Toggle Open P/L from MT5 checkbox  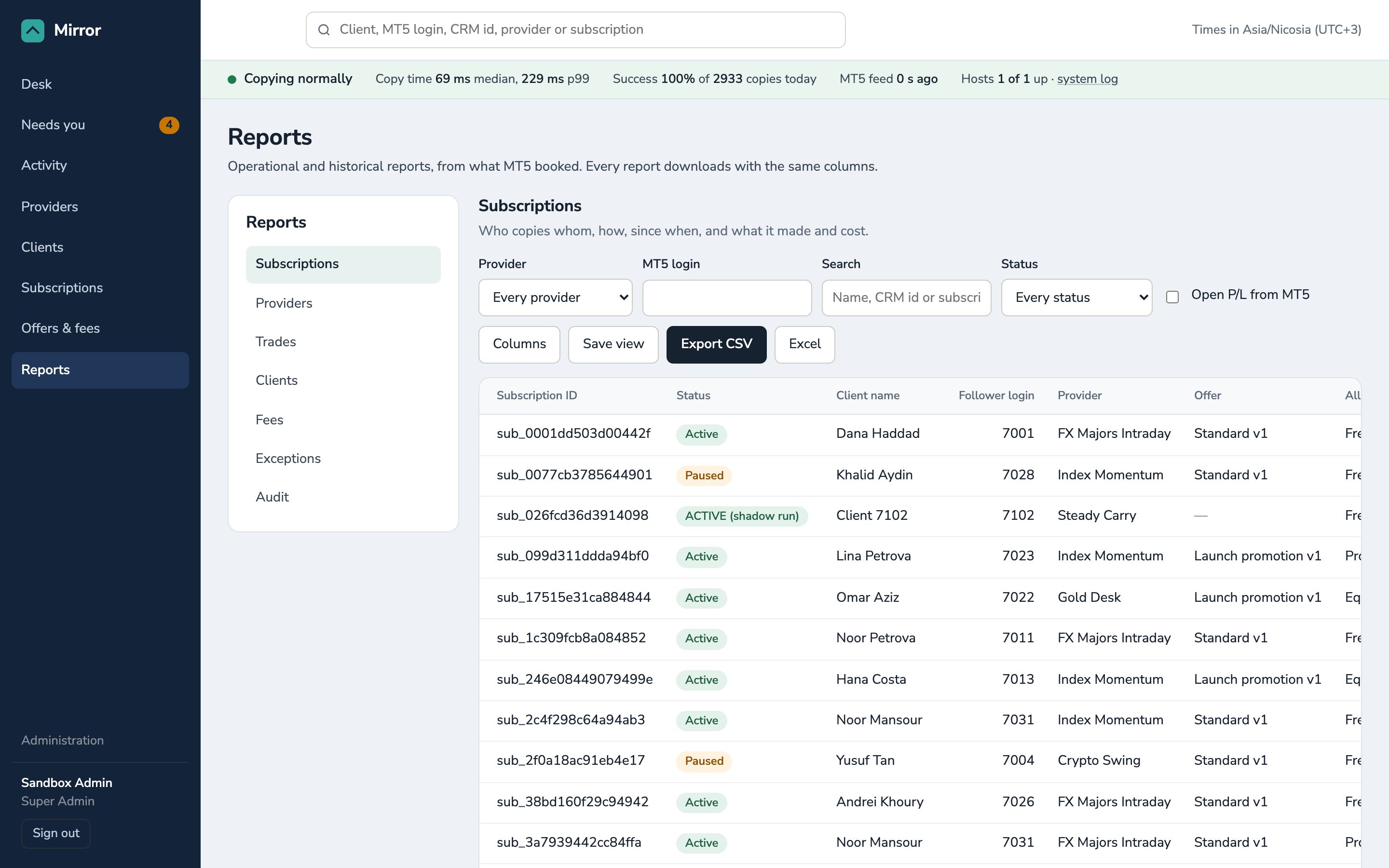point(1172,297)
